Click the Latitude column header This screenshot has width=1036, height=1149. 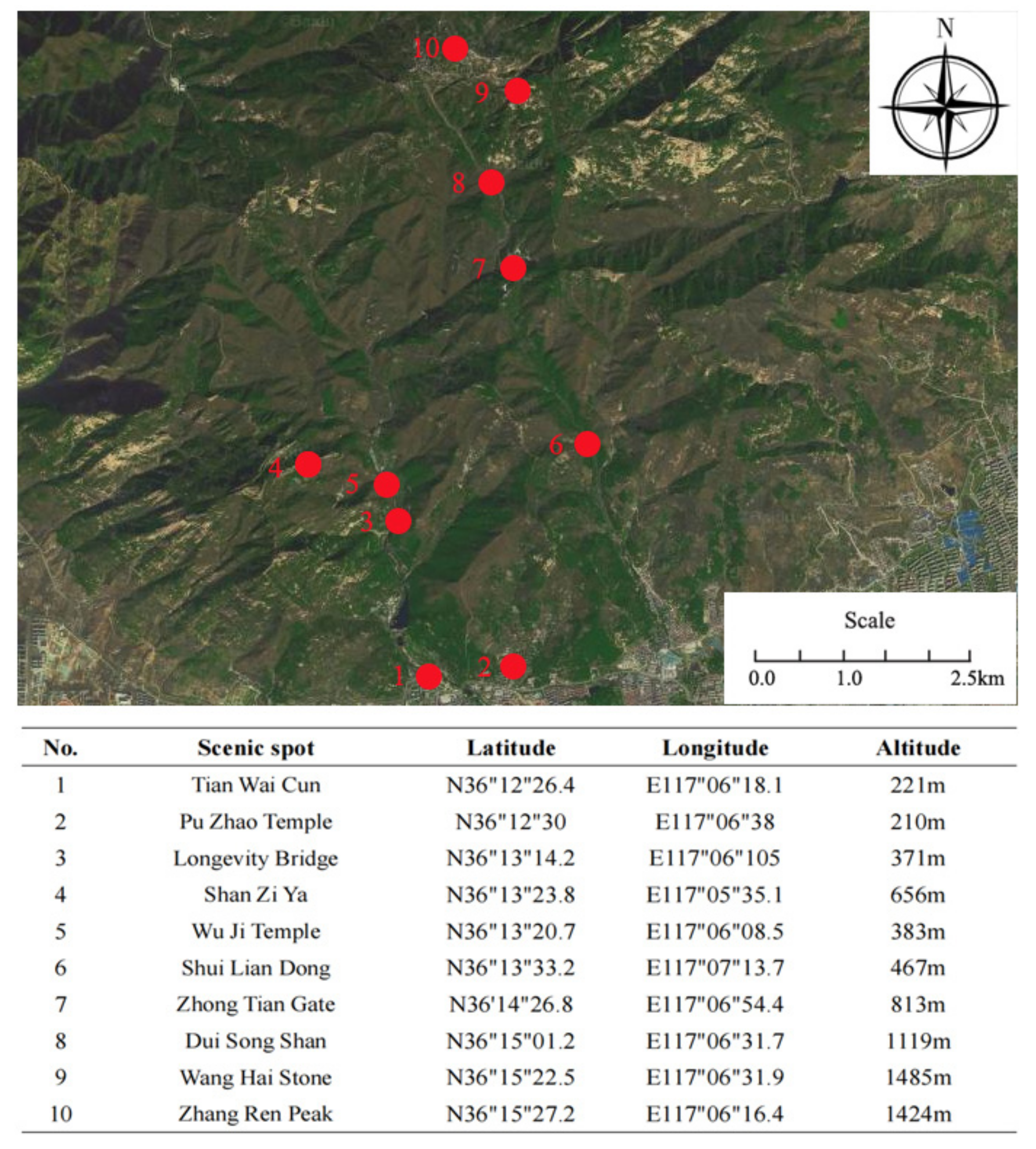[511, 748]
